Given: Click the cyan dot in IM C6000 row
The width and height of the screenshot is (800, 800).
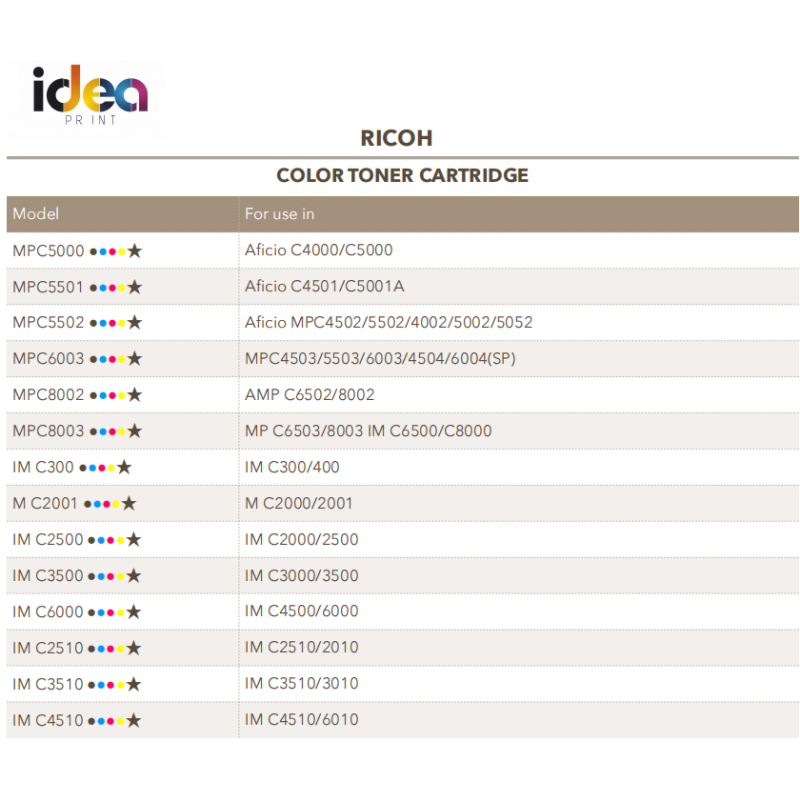Looking at the screenshot, I should [101, 612].
